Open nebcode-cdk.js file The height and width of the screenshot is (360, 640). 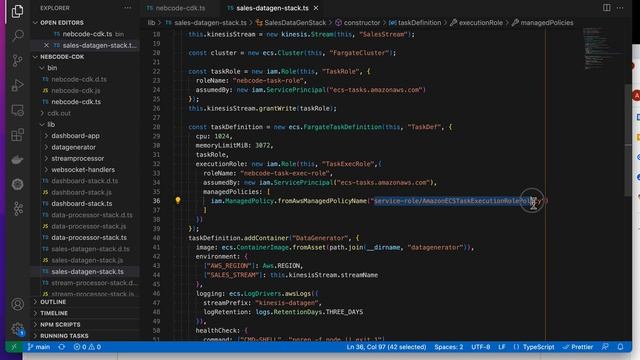[x=76, y=91]
